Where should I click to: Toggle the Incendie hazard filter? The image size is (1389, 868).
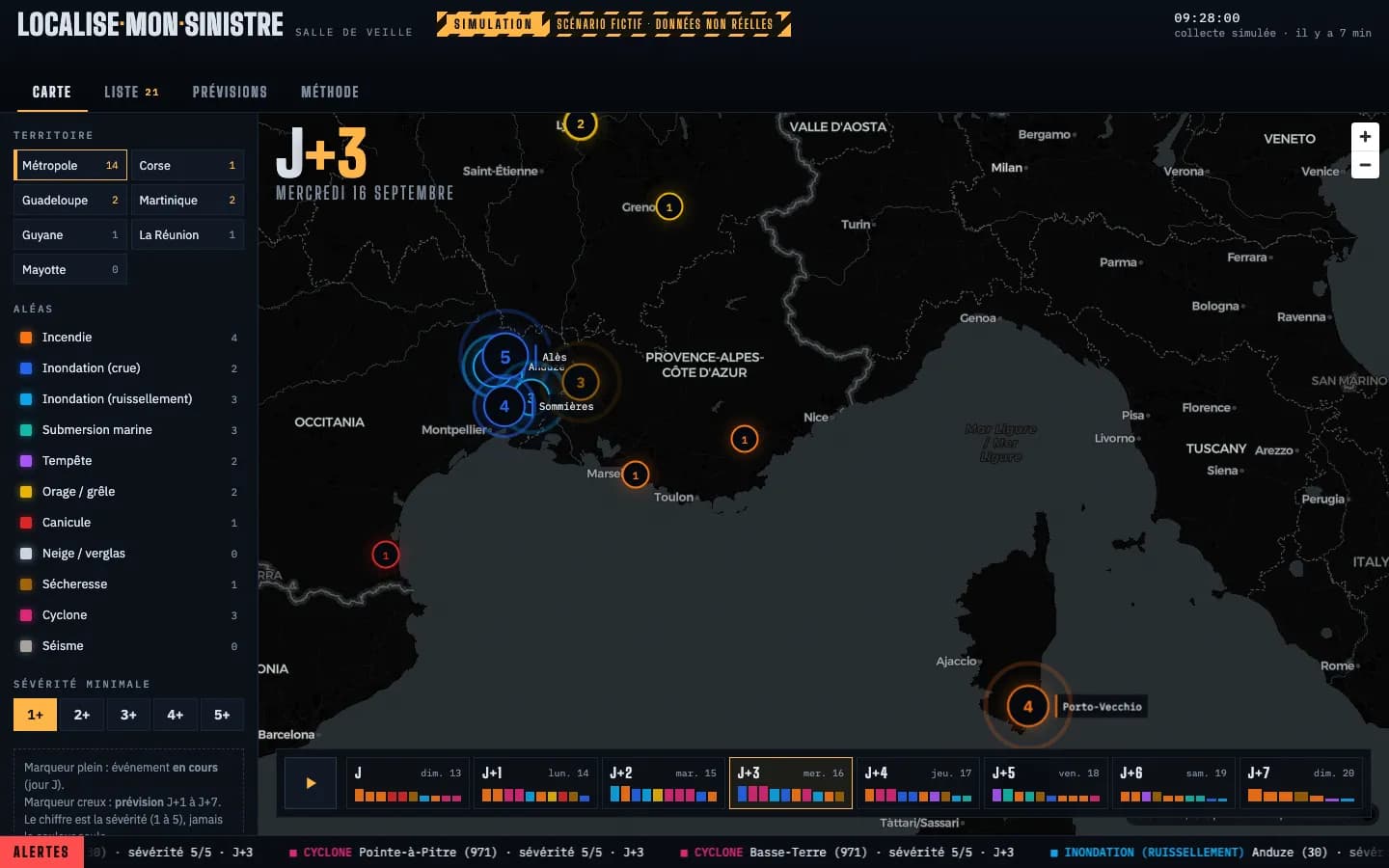[x=128, y=338]
